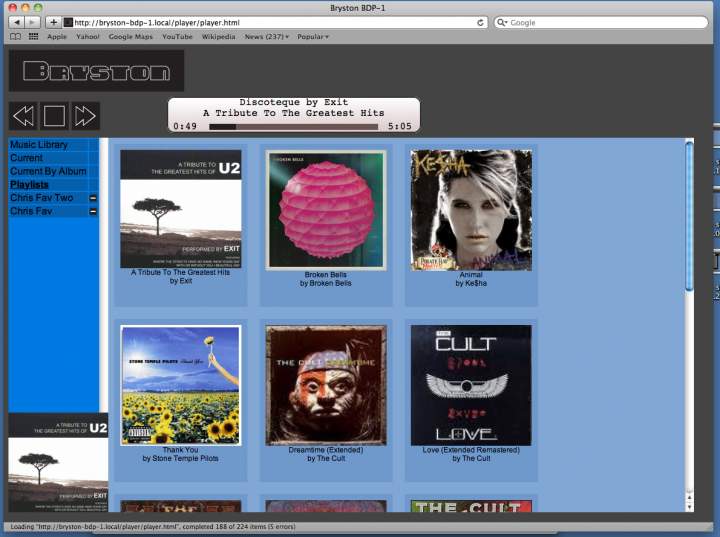Image resolution: width=720 pixels, height=537 pixels.
Task: Open Current By Album view
Action: coord(48,171)
